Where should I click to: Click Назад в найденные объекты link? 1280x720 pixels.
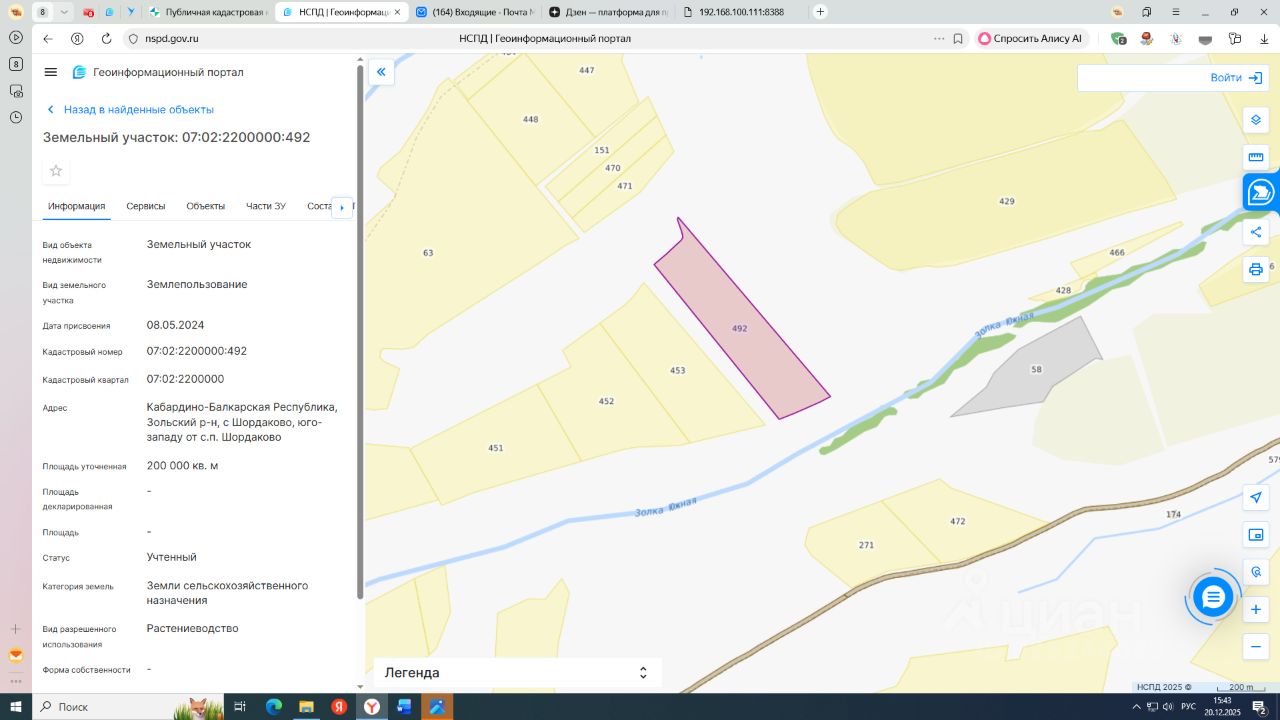[x=130, y=110]
